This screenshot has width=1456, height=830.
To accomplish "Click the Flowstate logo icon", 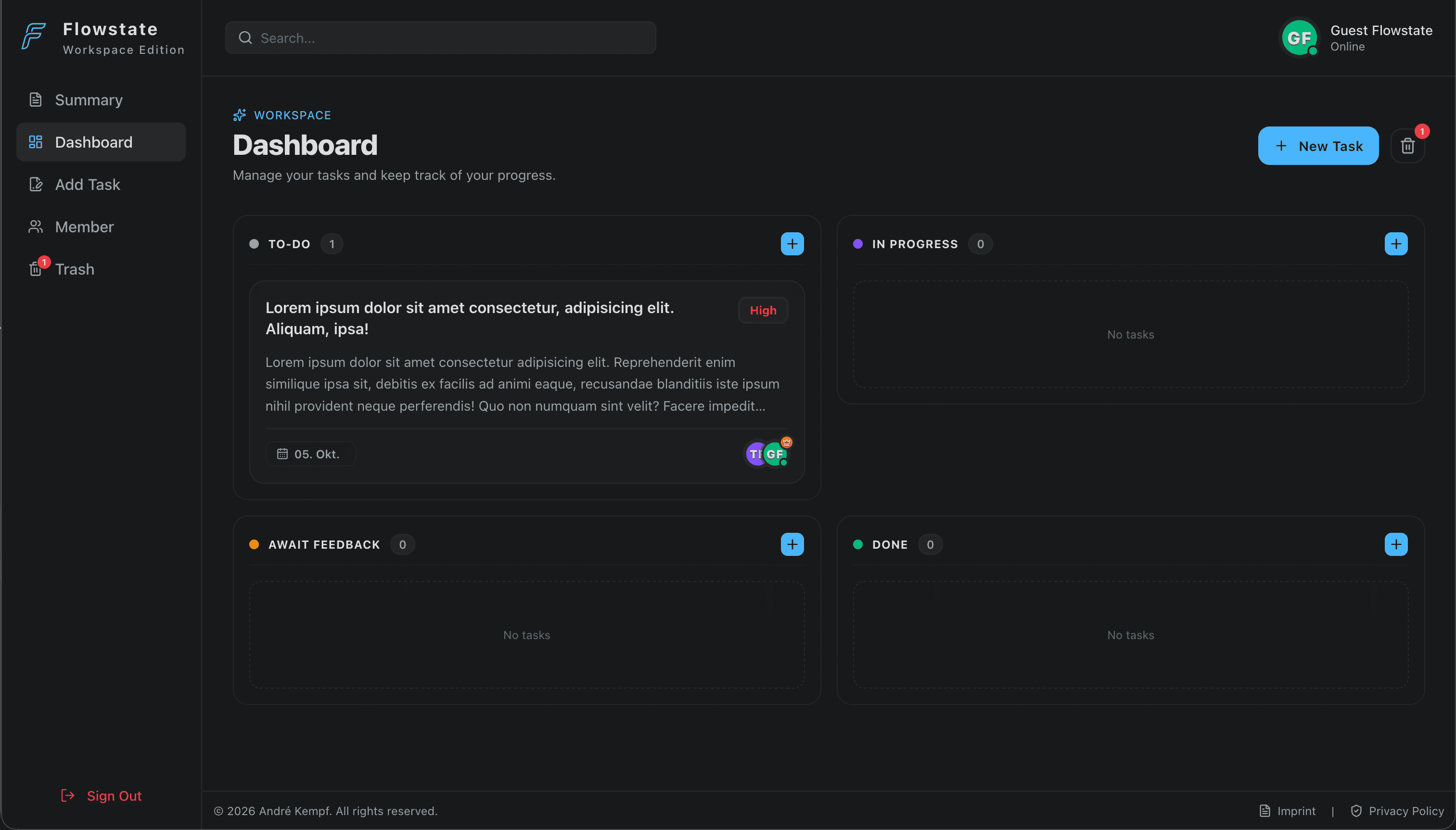I will [34, 37].
